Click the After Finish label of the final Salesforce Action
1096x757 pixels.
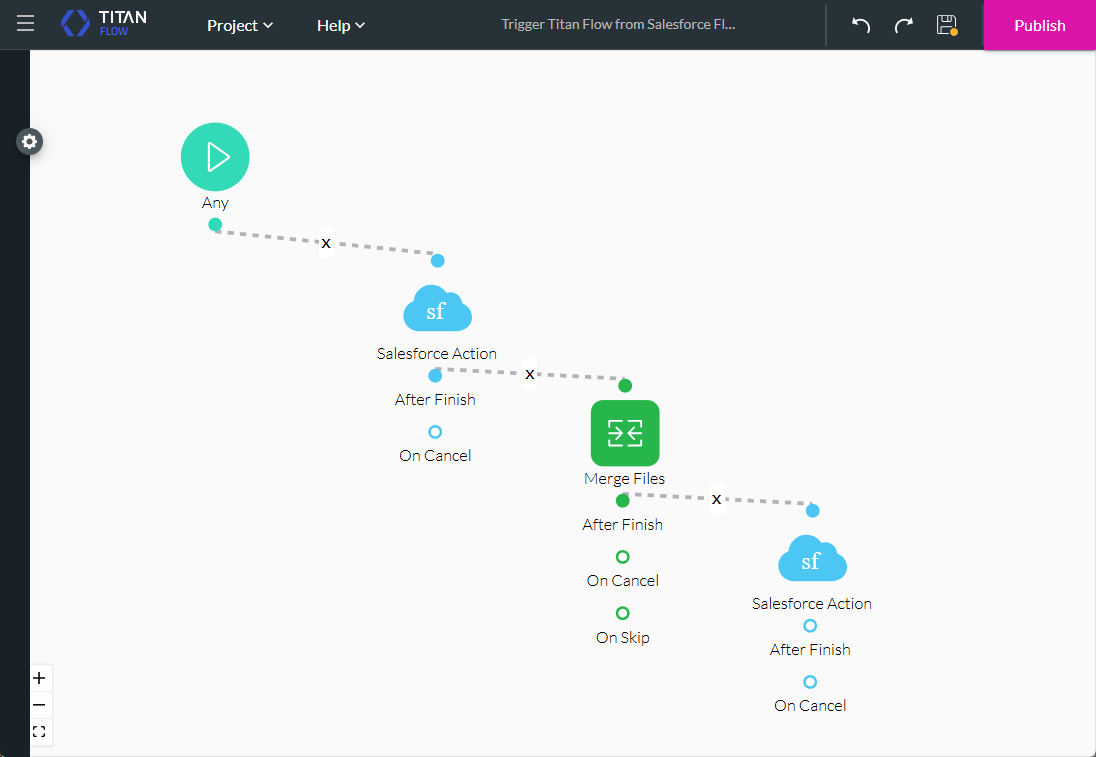pos(810,650)
